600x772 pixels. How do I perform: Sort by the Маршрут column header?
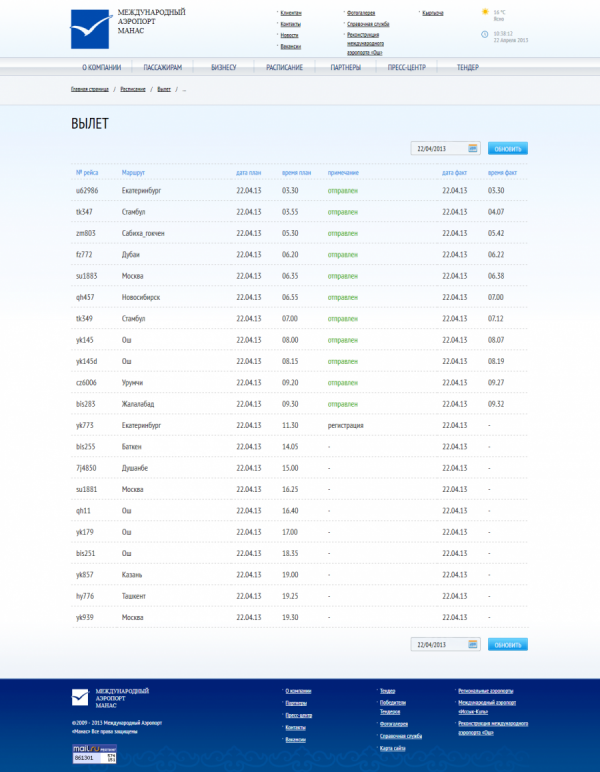(x=133, y=172)
